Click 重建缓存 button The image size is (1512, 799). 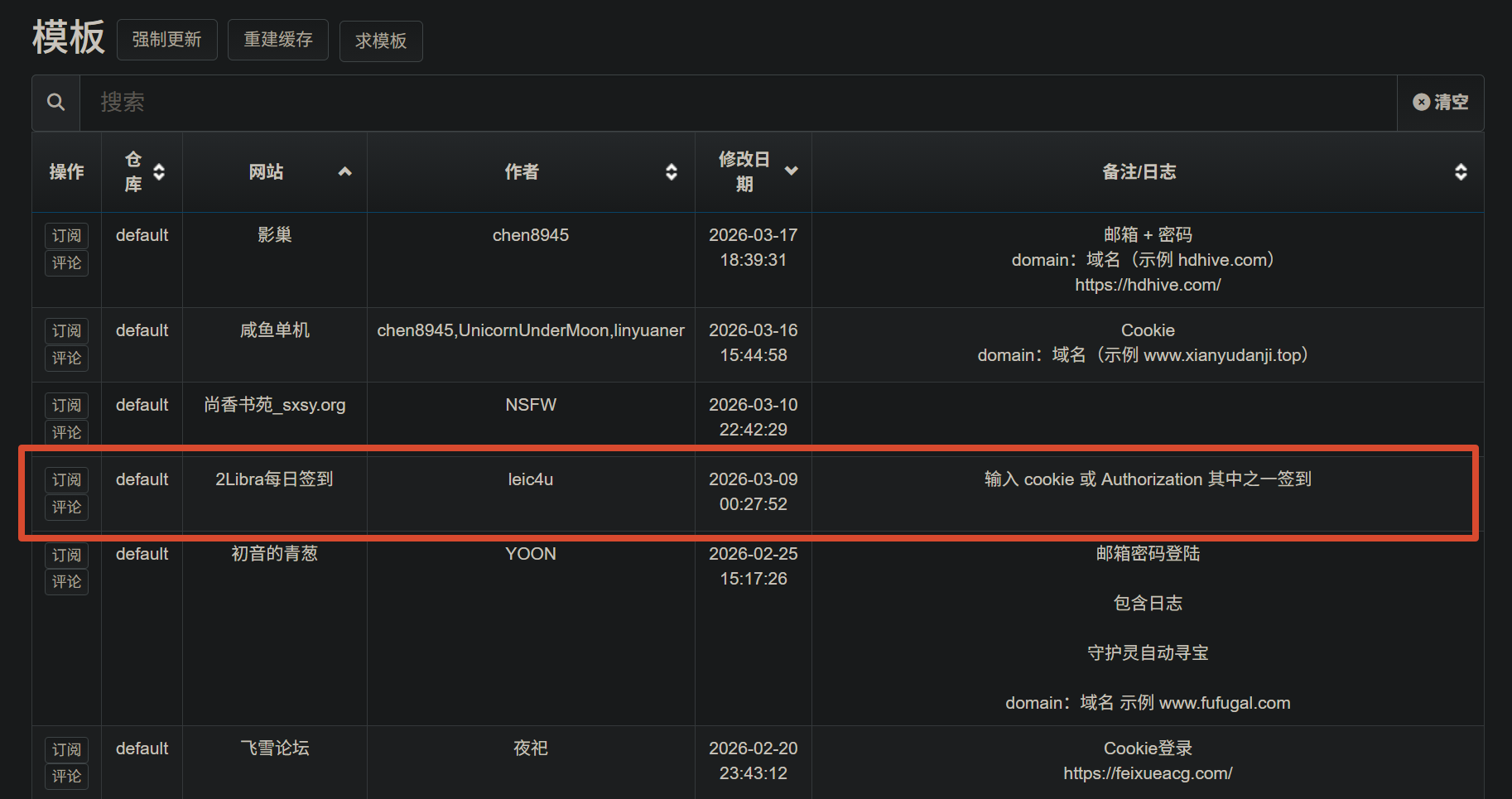point(277,40)
